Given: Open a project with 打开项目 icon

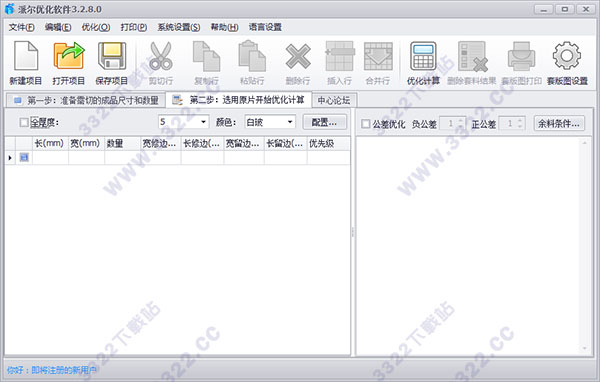Looking at the screenshot, I should (x=68, y=56).
